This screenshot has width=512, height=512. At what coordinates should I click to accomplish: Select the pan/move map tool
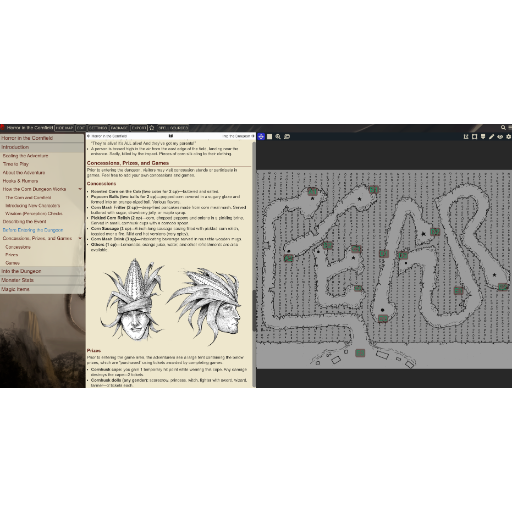click(261, 137)
